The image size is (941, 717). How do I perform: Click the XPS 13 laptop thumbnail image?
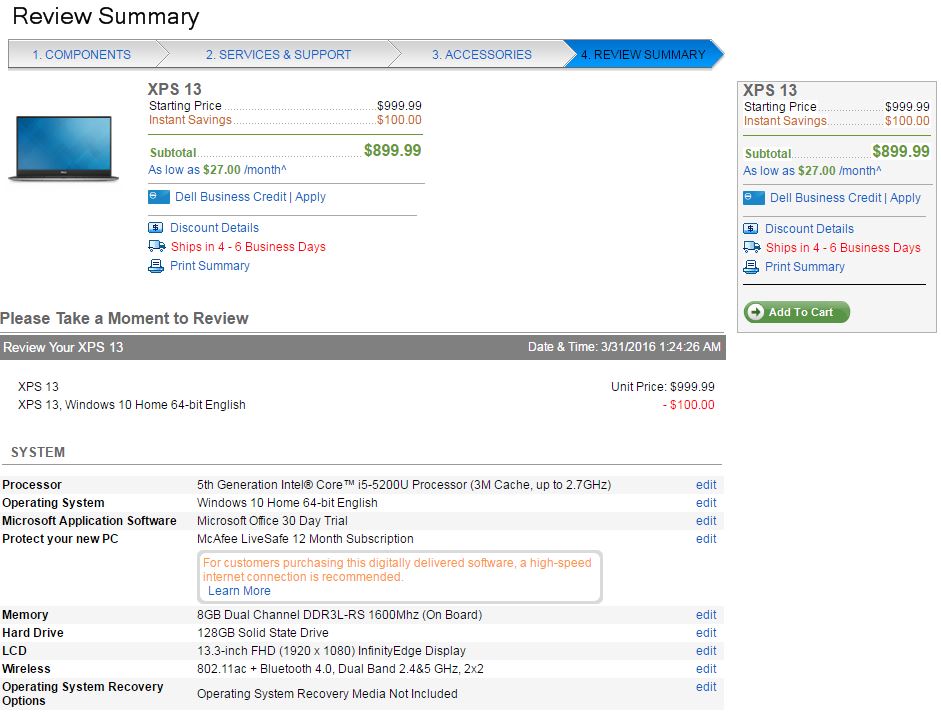click(x=64, y=148)
